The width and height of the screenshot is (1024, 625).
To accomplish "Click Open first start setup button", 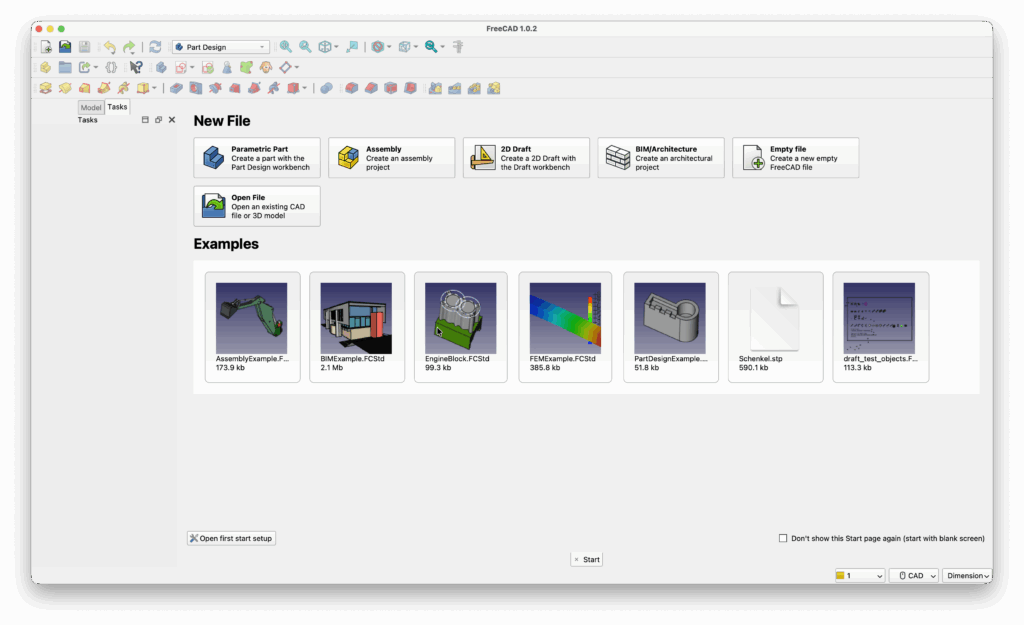I will tap(231, 538).
